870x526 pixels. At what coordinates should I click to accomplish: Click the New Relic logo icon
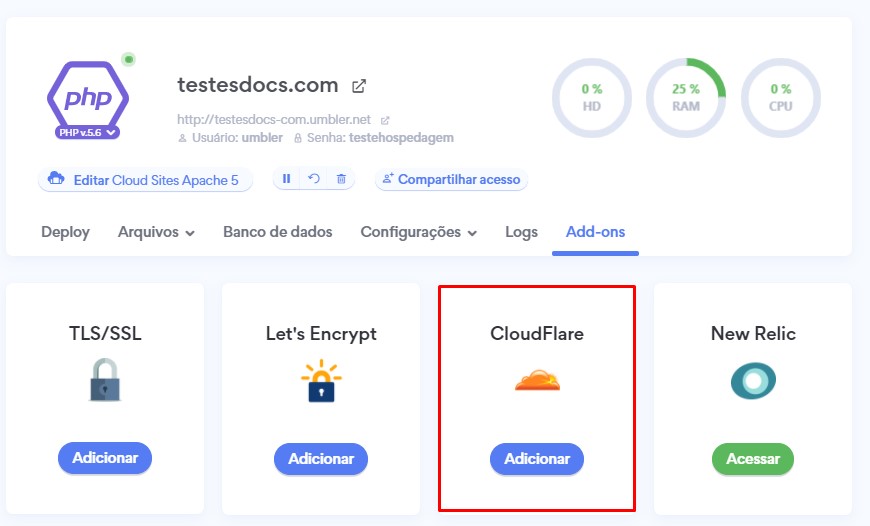(752, 381)
